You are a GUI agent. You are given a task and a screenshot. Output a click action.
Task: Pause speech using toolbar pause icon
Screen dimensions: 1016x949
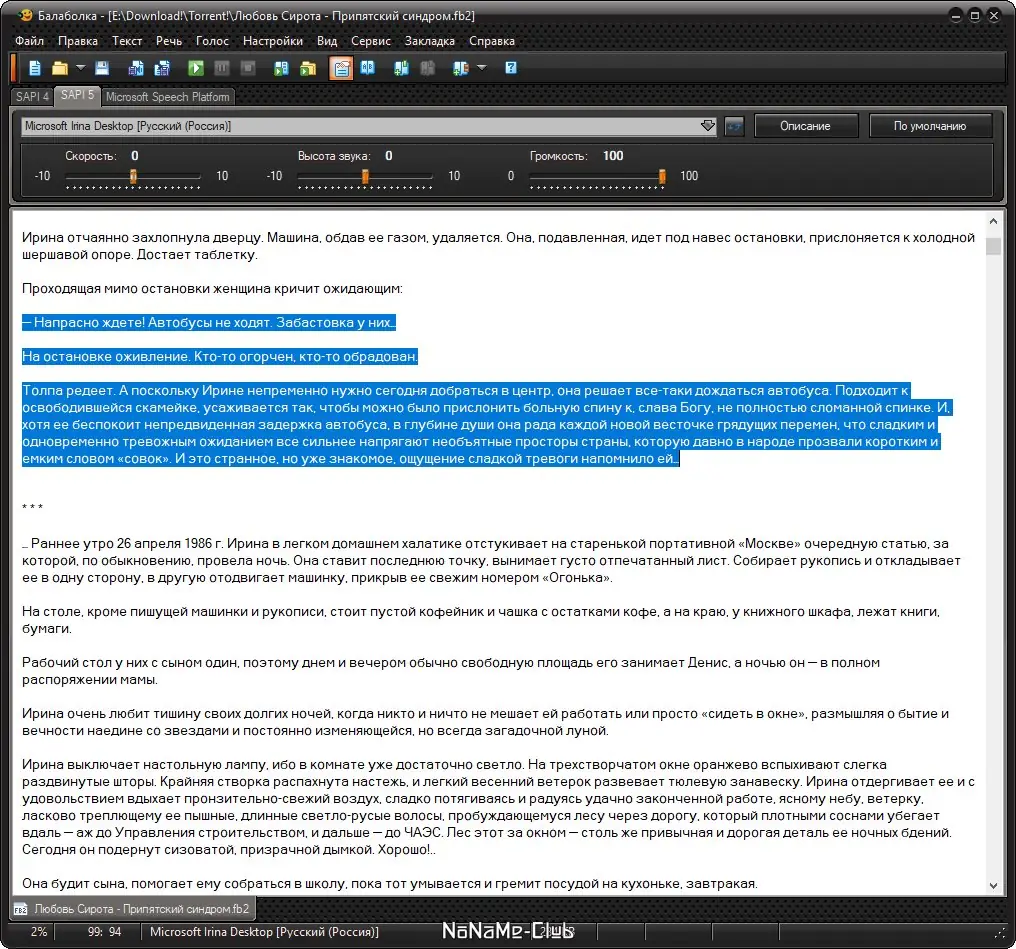pos(222,68)
